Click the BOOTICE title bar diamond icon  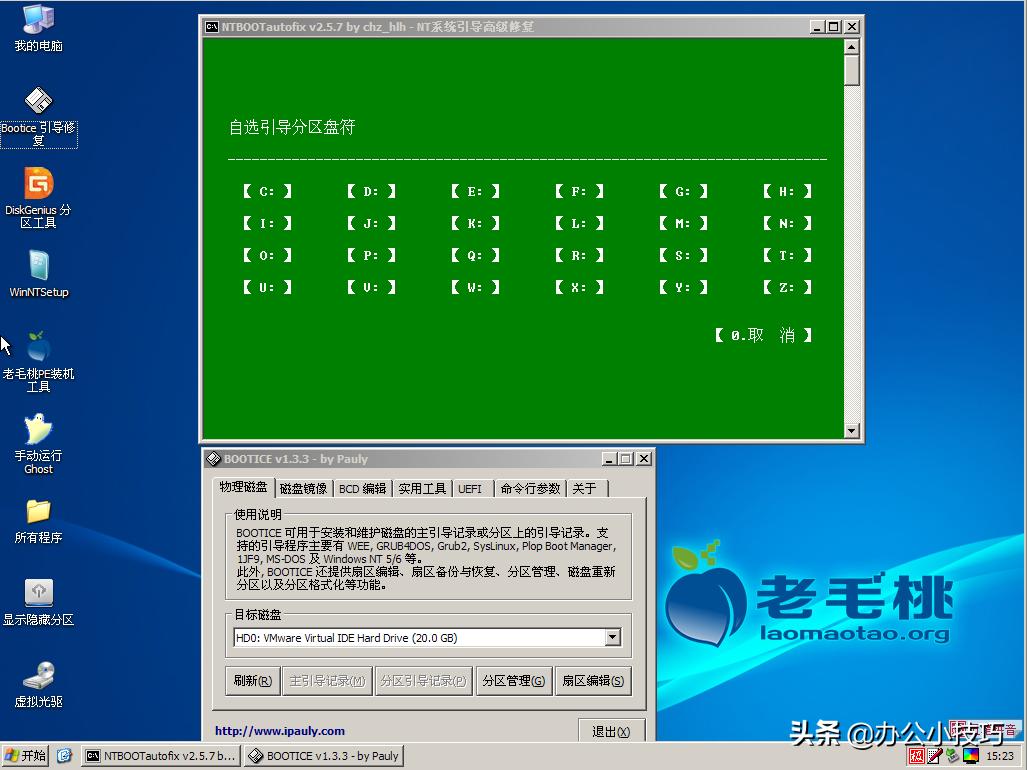pos(214,458)
